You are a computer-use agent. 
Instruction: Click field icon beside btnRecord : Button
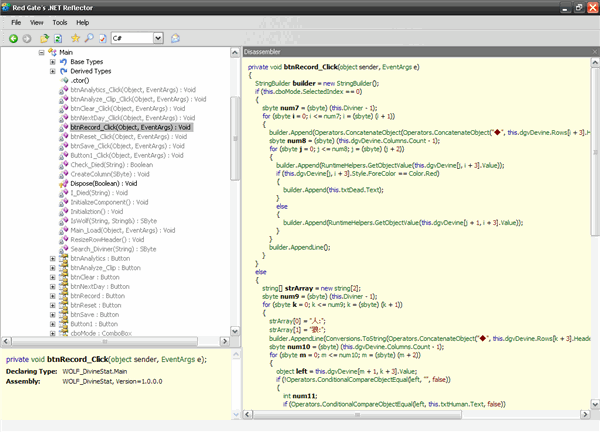coord(64,296)
